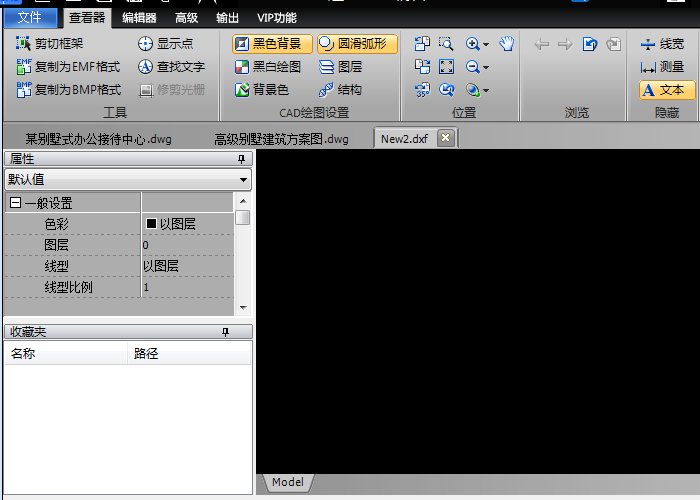This screenshot has width=700, height=500.
Task: Switch to the 输出 ribbon tab
Action: (x=227, y=18)
